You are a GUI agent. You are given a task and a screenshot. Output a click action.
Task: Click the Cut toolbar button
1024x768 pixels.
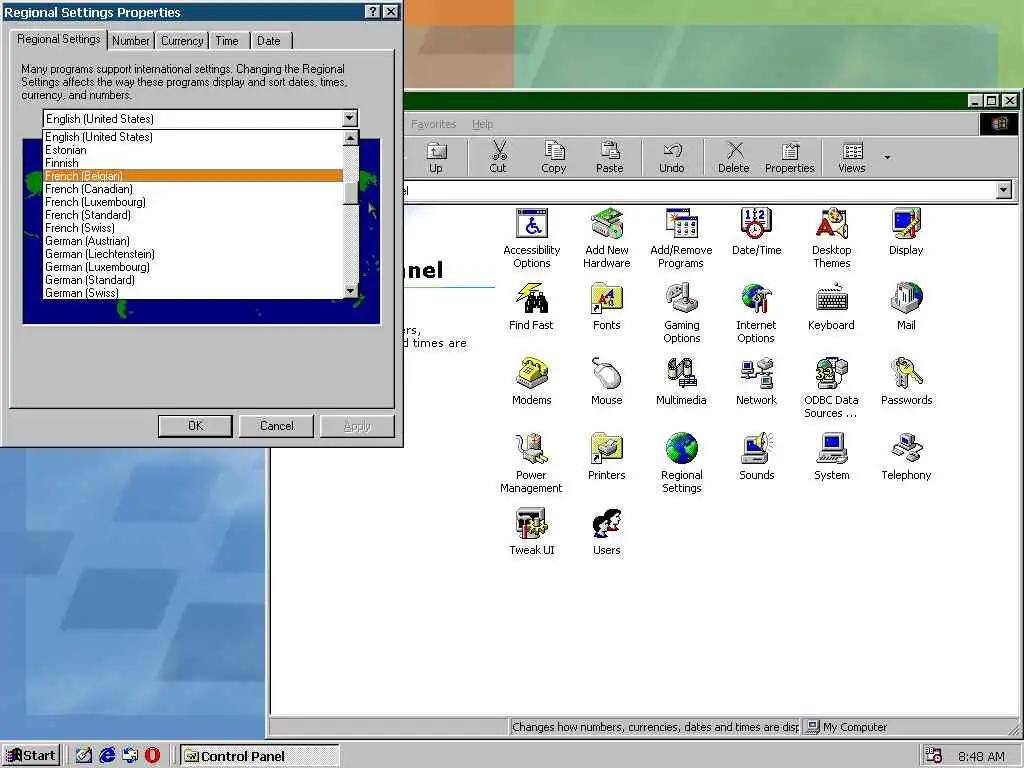498,158
